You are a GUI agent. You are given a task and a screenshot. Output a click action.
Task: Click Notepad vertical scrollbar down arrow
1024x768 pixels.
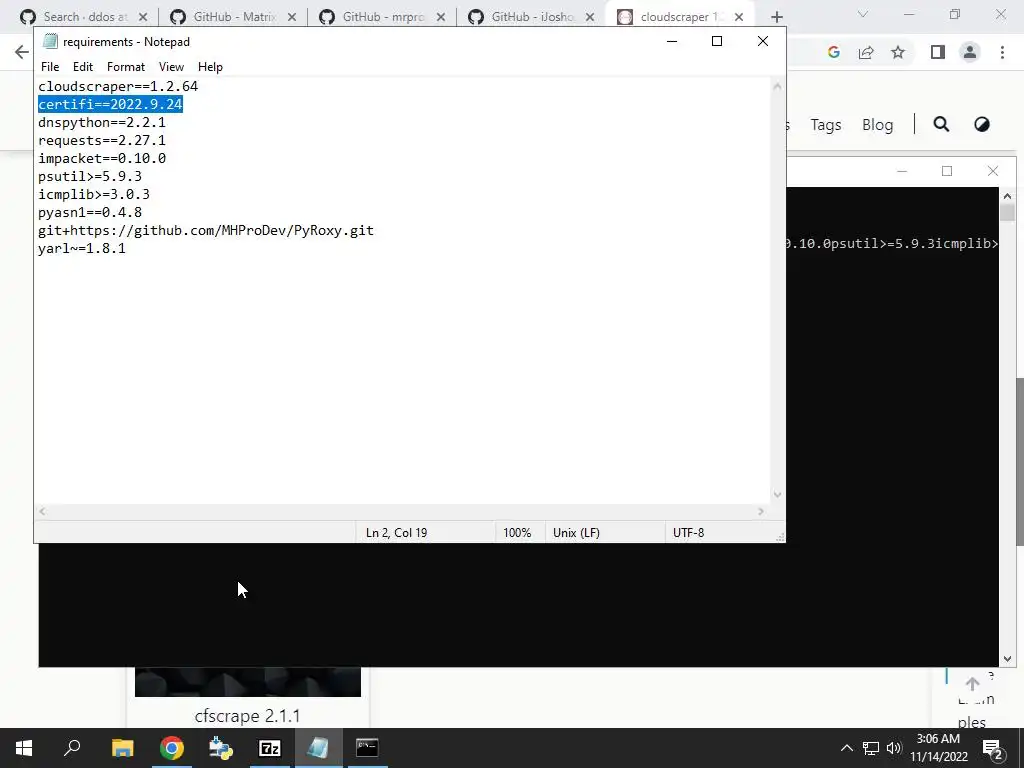click(x=777, y=494)
